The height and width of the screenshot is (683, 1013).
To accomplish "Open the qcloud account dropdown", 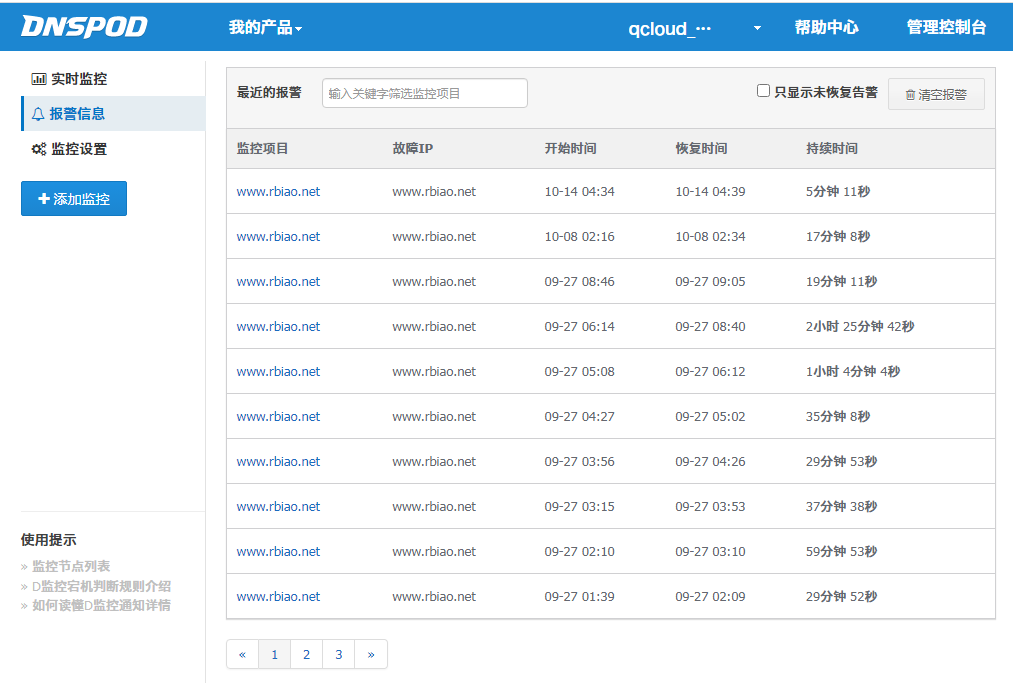I will click(x=694, y=28).
